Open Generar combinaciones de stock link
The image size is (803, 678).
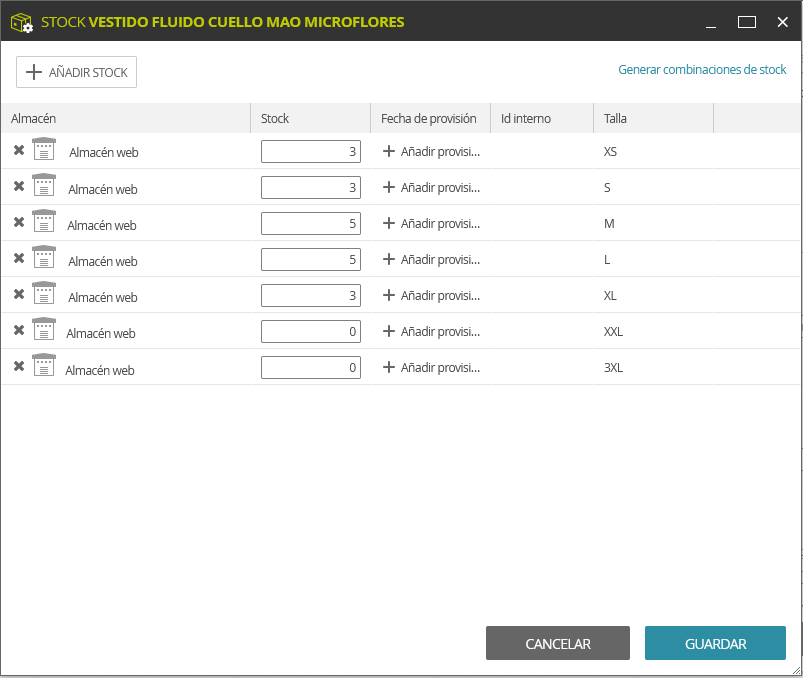[702, 70]
